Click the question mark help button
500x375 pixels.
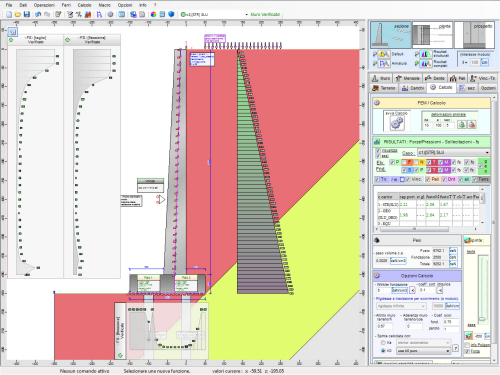(455, 348)
